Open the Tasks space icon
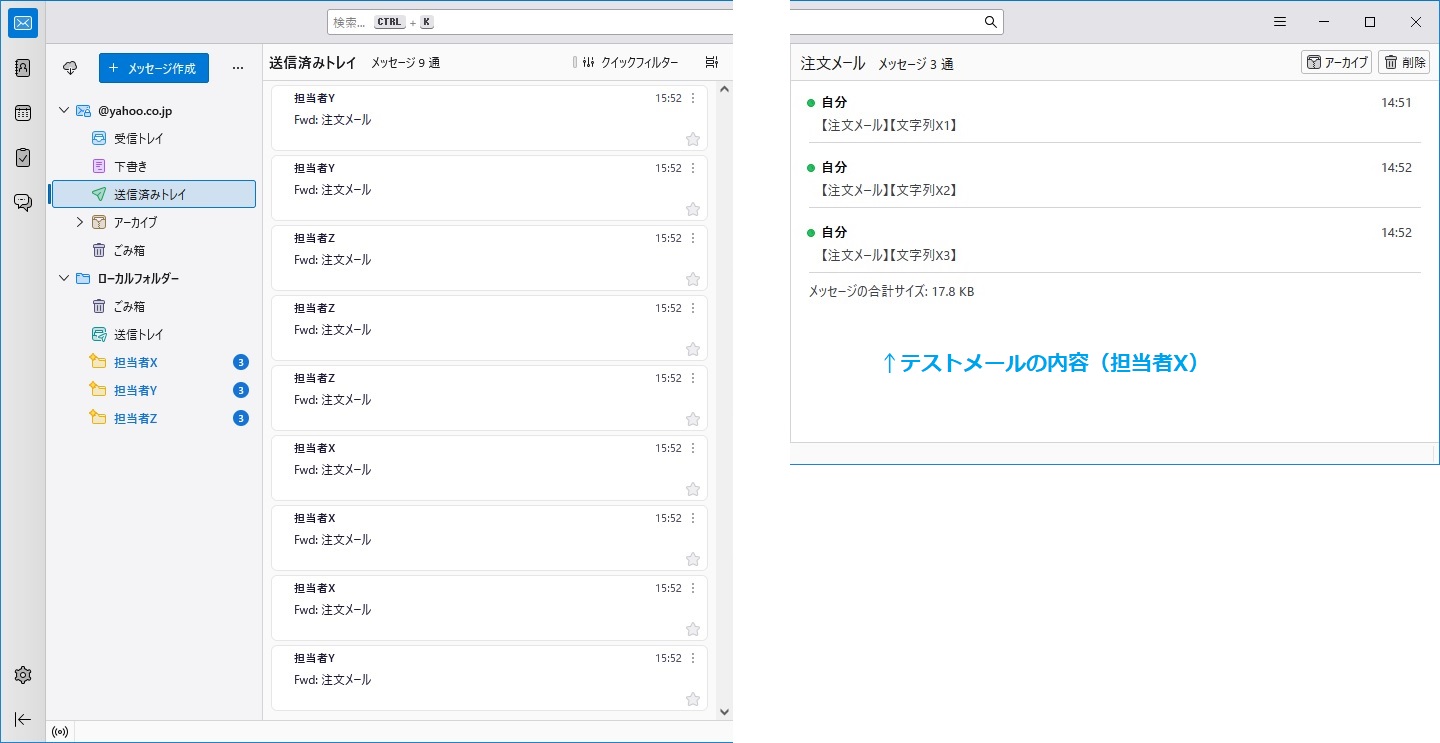The height and width of the screenshot is (743, 1440). coord(23,157)
